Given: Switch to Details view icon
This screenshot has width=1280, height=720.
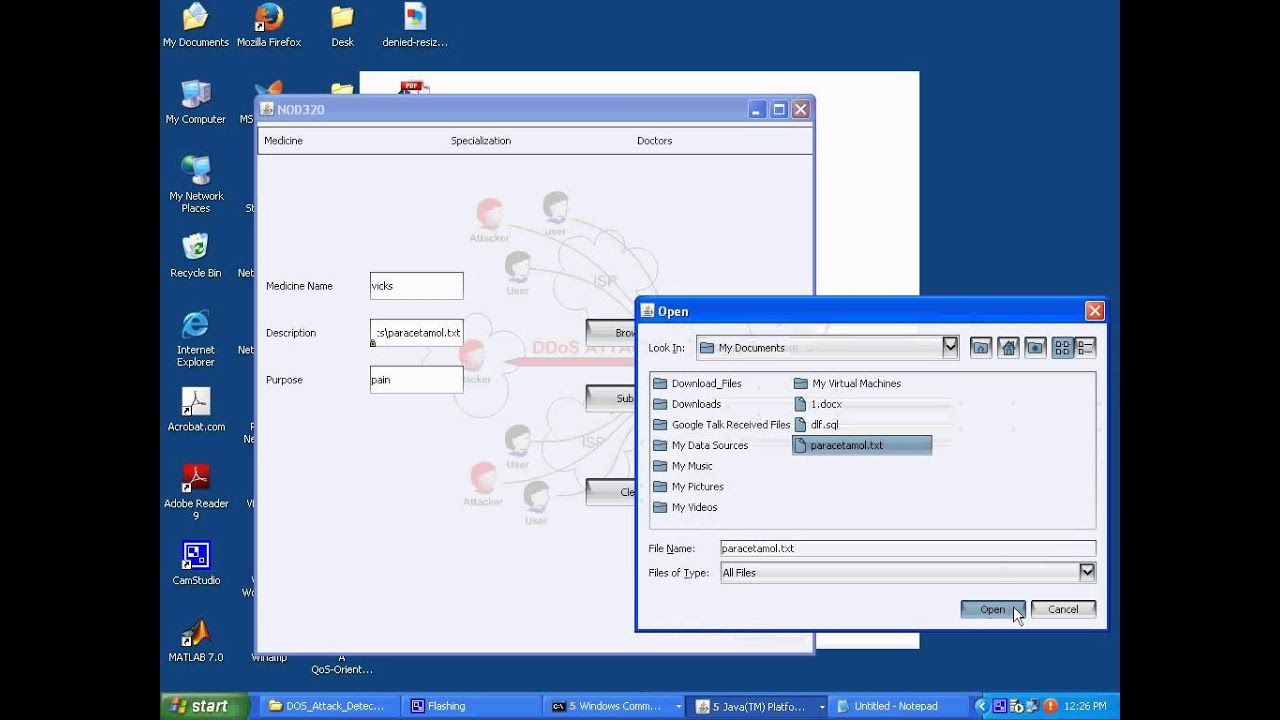Looking at the screenshot, I should click(x=1086, y=348).
